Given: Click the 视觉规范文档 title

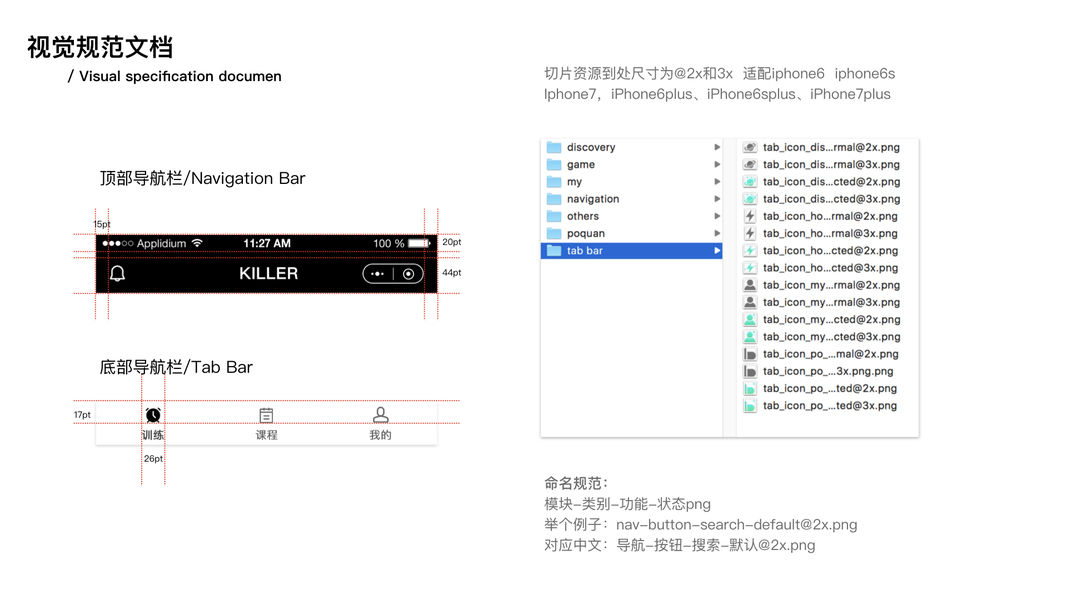Looking at the screenshot, I should click(x=100, y=48).
